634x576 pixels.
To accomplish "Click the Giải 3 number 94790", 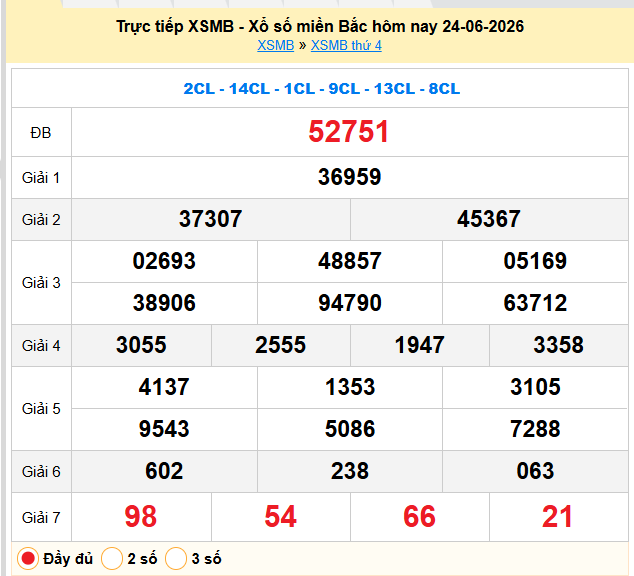I will (350, 303).
